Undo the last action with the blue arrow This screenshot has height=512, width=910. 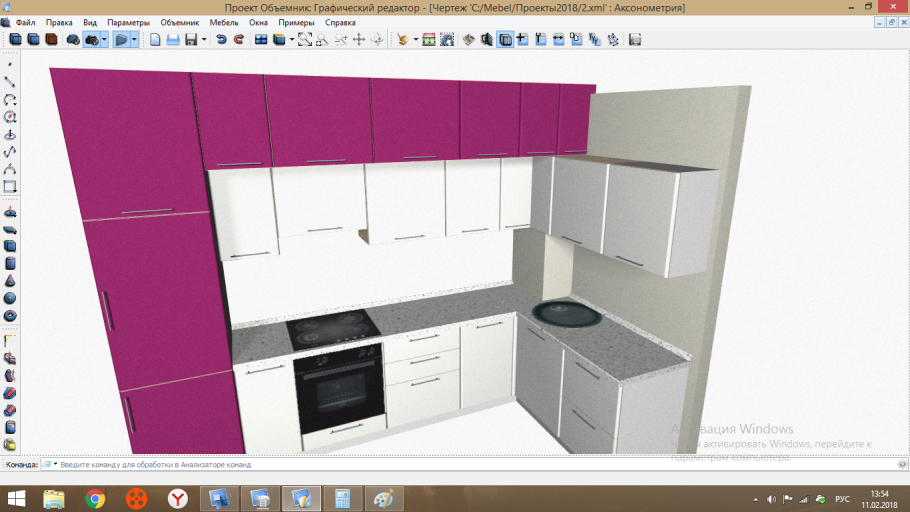coord(221,40)
